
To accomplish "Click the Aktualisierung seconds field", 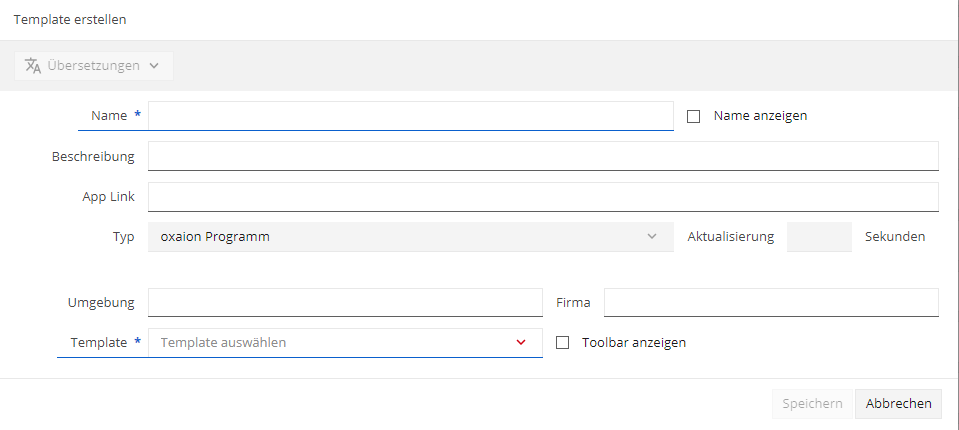I will point(819,237).
